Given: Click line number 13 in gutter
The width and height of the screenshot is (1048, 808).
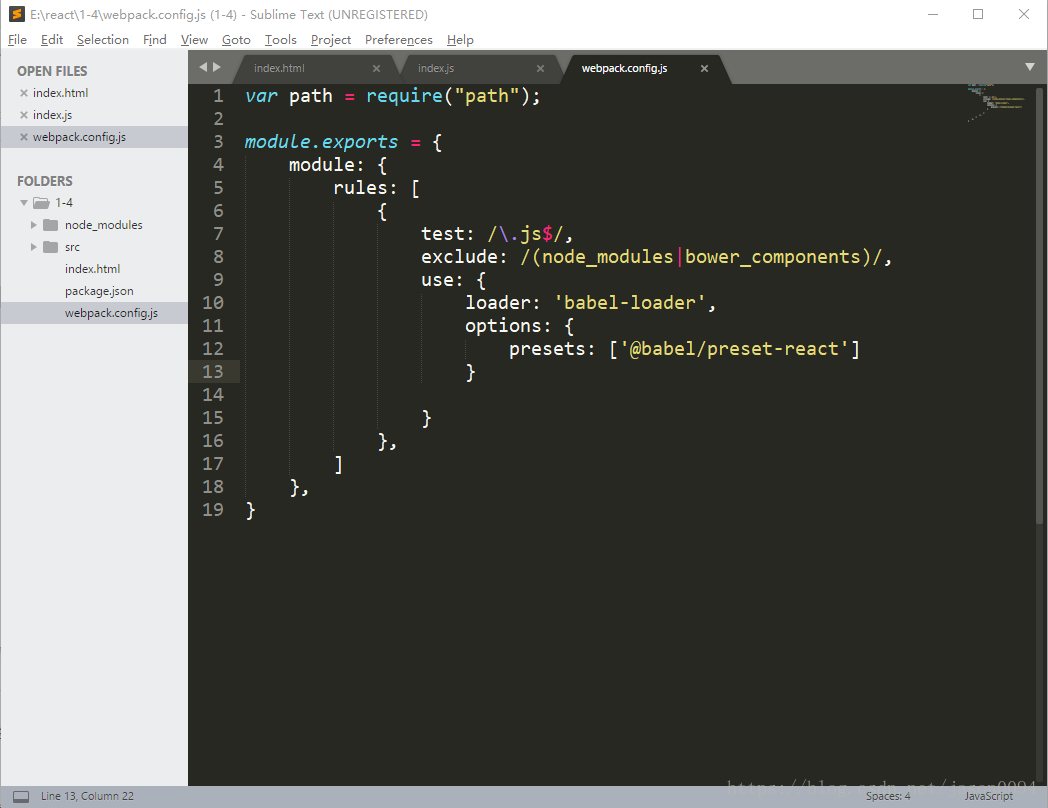Looking at the screenshot, I should coord(213,372).
